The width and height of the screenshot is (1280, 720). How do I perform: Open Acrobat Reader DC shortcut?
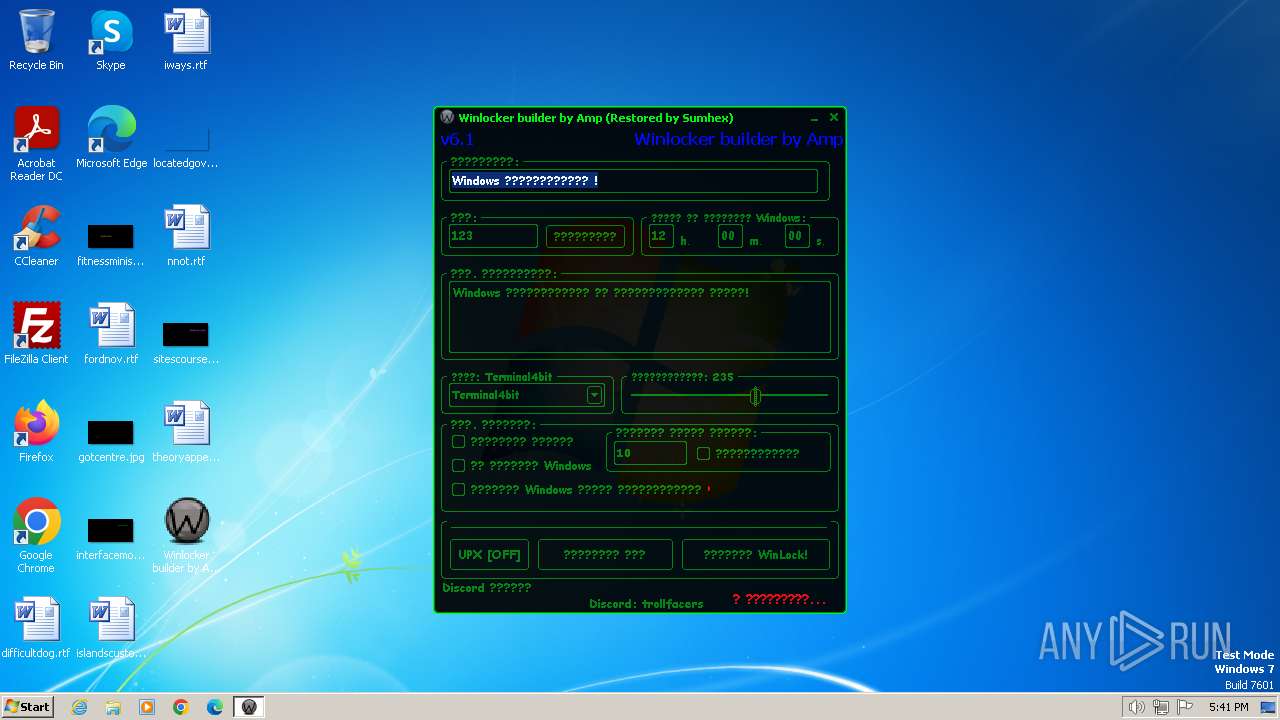click(36, 143)
